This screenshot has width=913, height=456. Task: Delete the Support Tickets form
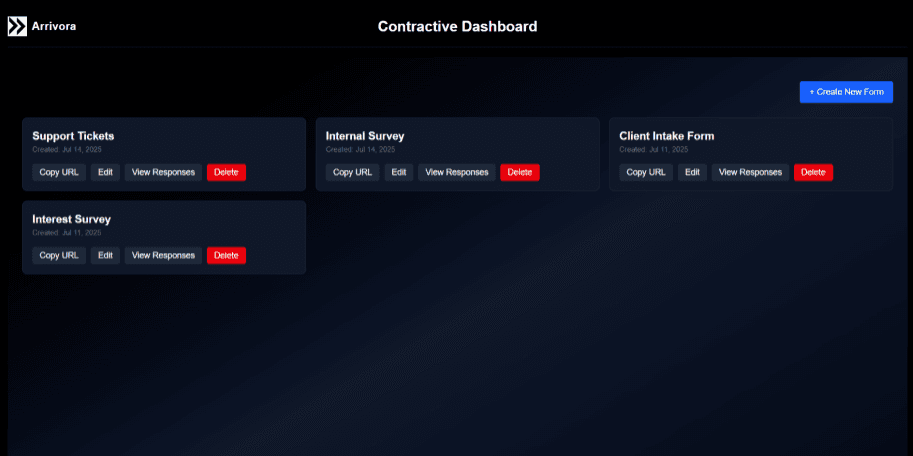tap(227, 172)
